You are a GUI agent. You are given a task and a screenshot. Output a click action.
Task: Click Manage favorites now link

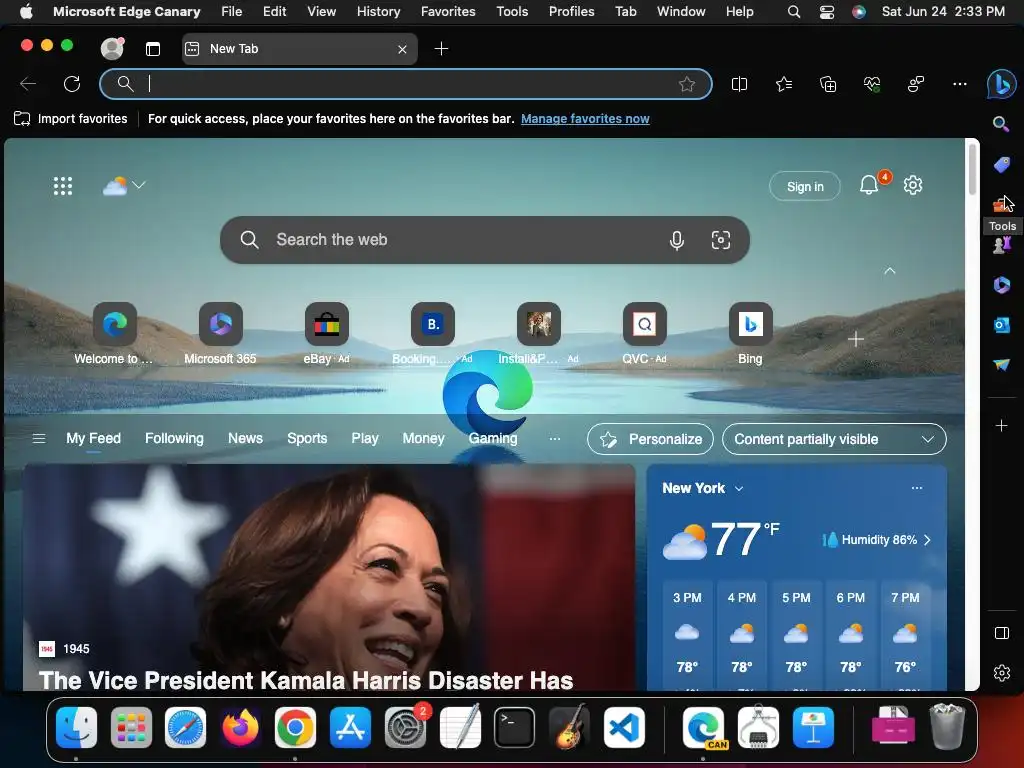tap(585, 119)
